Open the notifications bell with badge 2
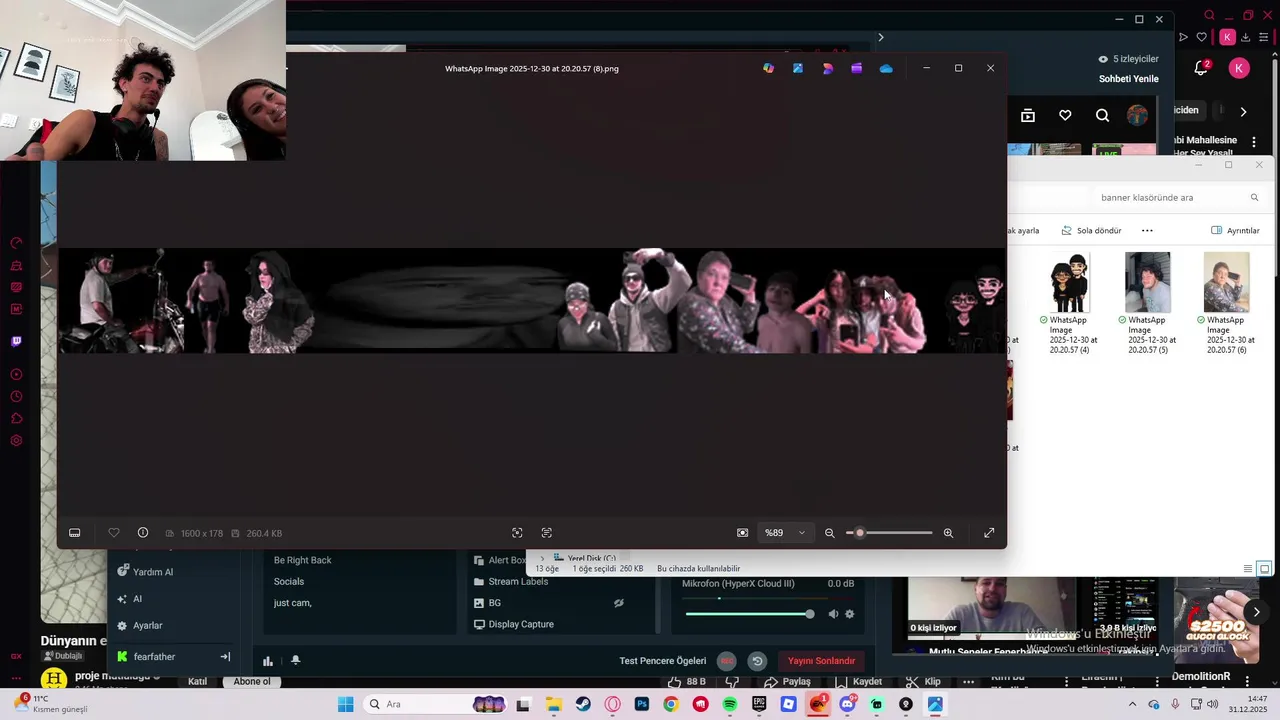This screenshot has height=720, width=1280. pyautogui.click(x=1201, y=68)
